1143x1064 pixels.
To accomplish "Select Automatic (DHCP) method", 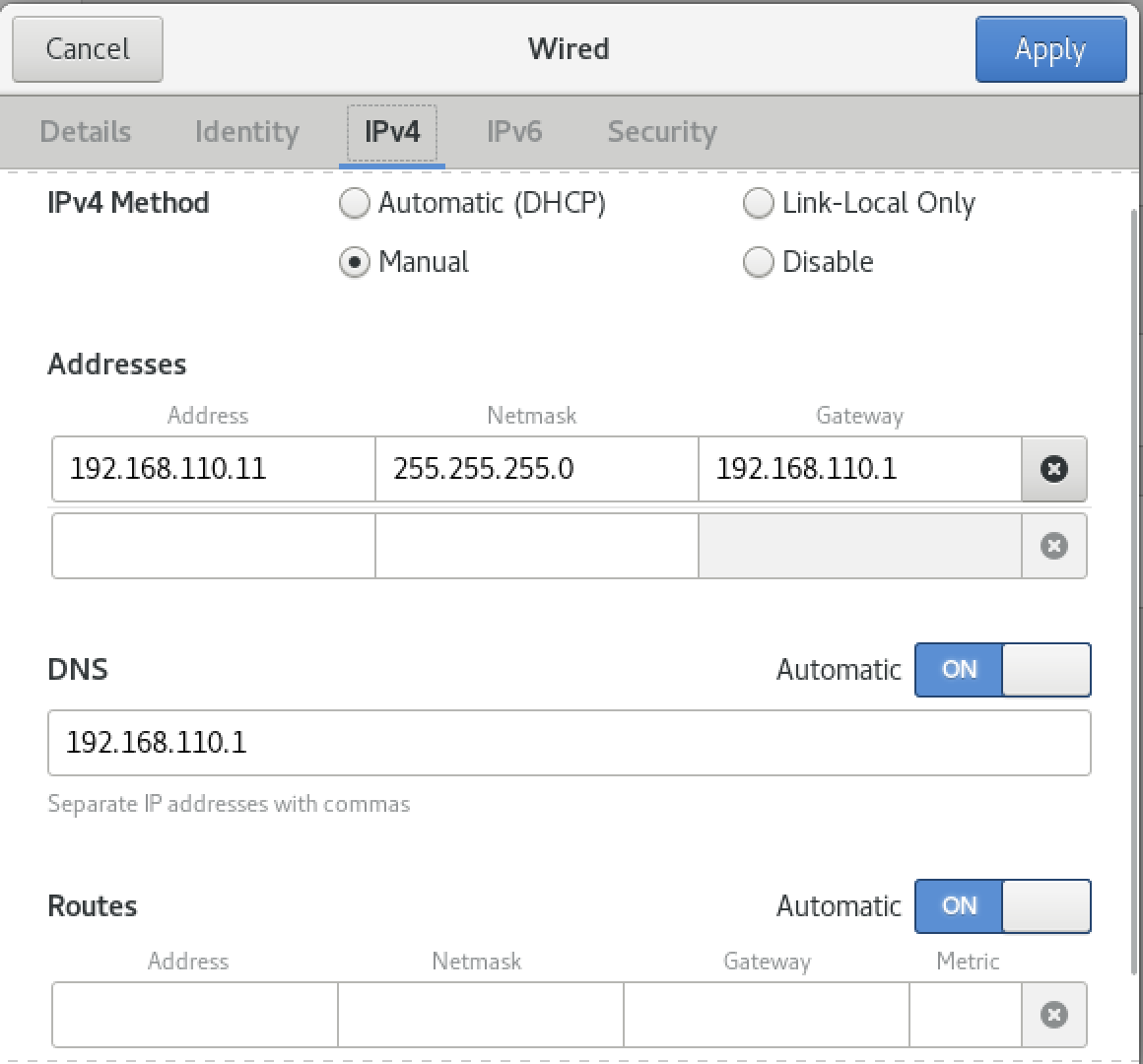I will pyautogui.click(x=473, y=203).
